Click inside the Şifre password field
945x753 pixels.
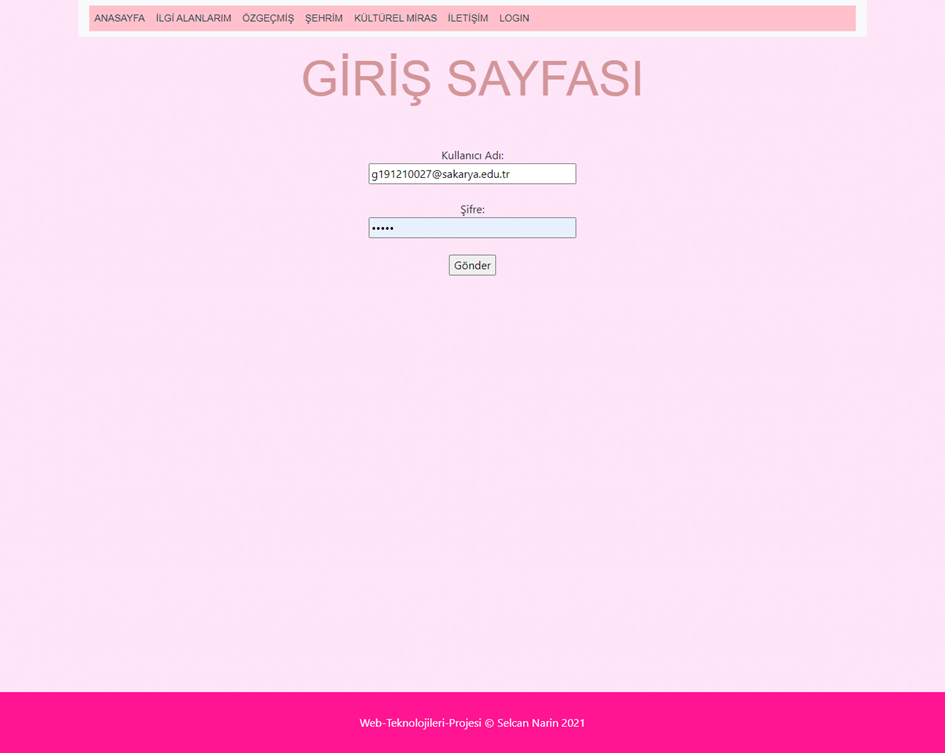[x=471, y=227]
